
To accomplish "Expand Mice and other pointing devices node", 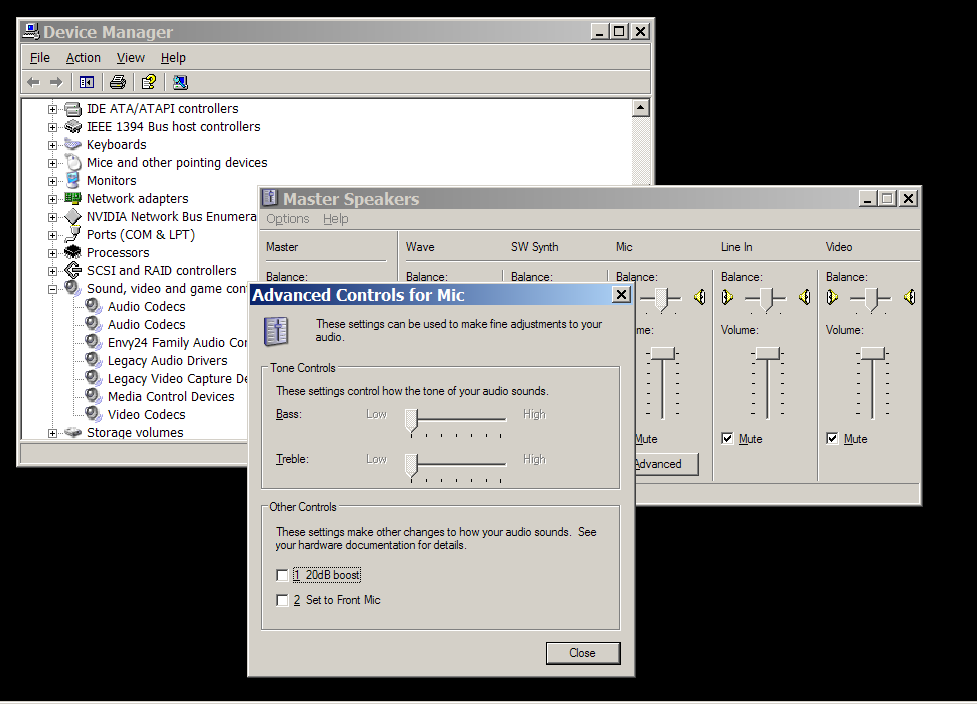I will coord(52,163).
